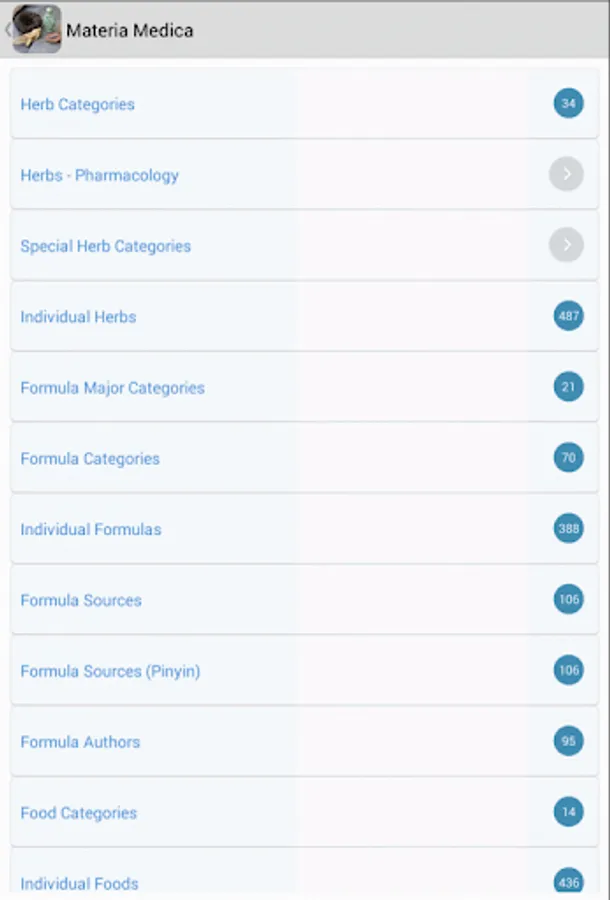This screenshot has height=900, width=610.
Task: Go back using header back arrow
Action: coord(8,30)
